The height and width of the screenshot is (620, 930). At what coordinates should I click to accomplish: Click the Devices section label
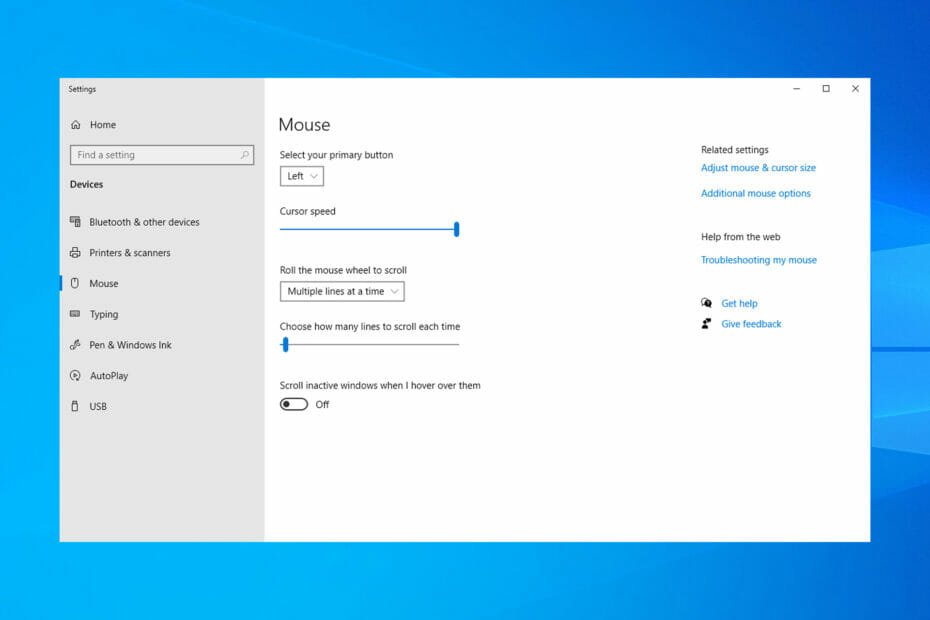(87, 185)
